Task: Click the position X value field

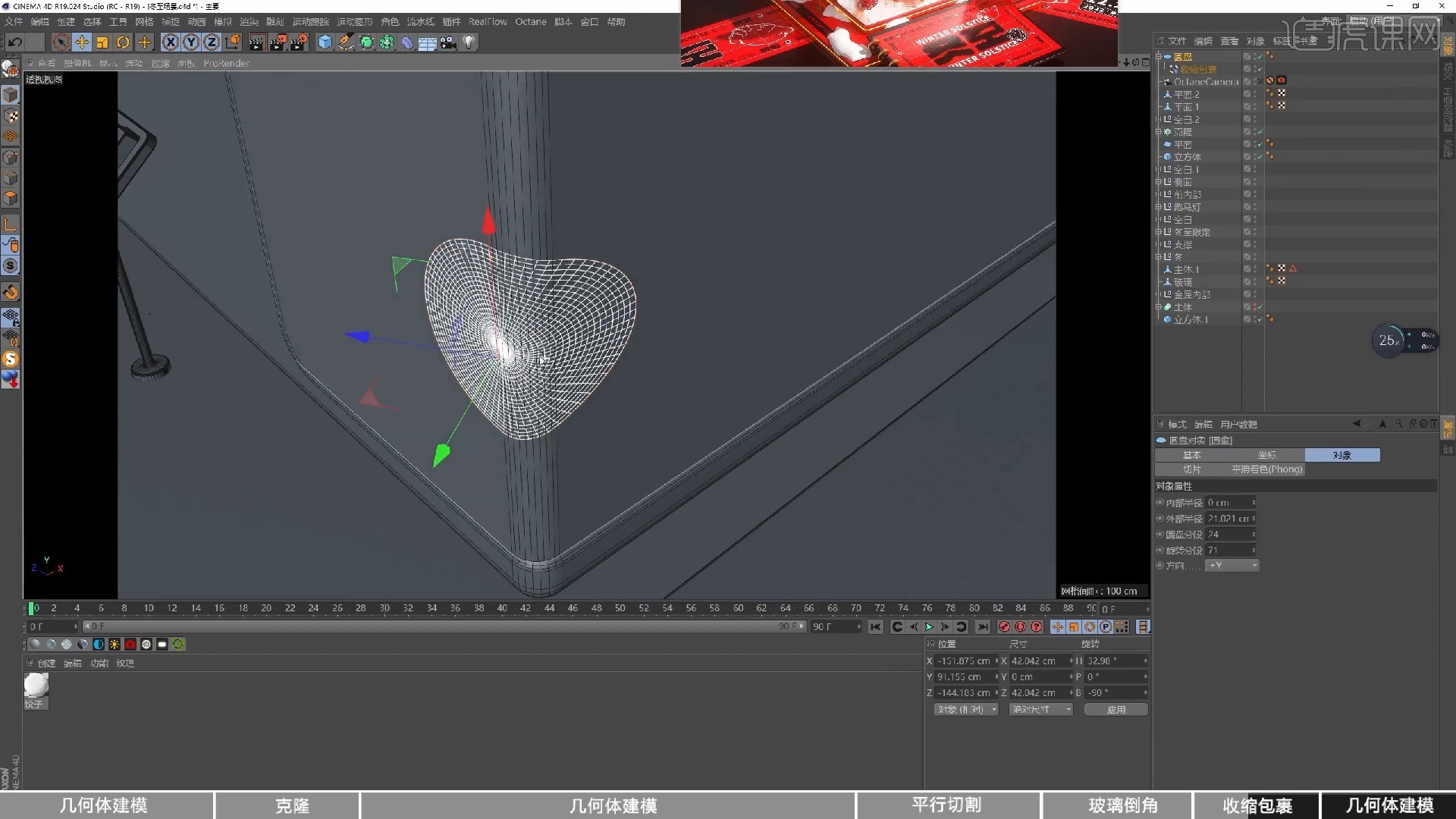Action: [965, 661]
